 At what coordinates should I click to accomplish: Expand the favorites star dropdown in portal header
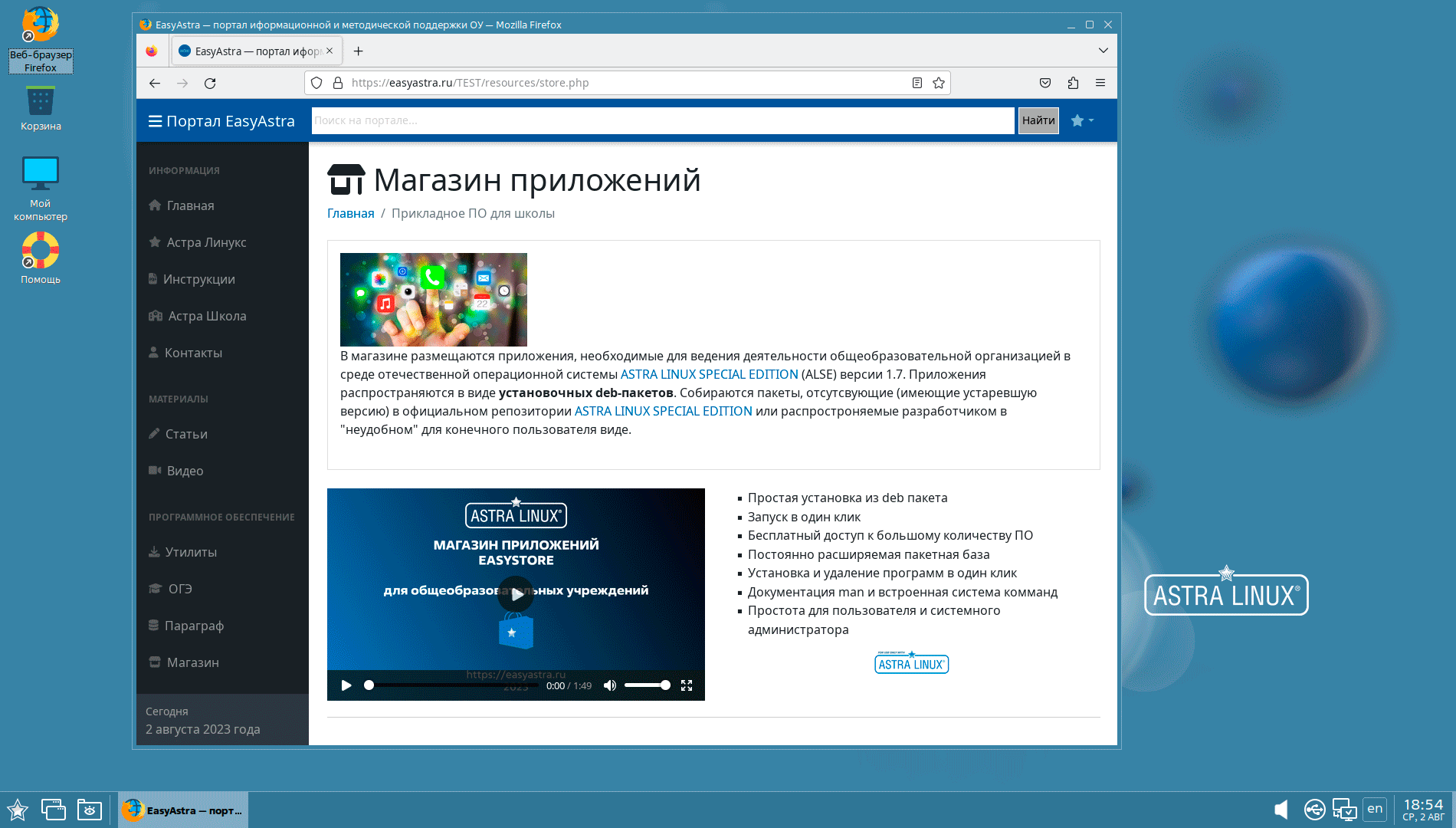pyautogui.click(x=1082, y=120)
